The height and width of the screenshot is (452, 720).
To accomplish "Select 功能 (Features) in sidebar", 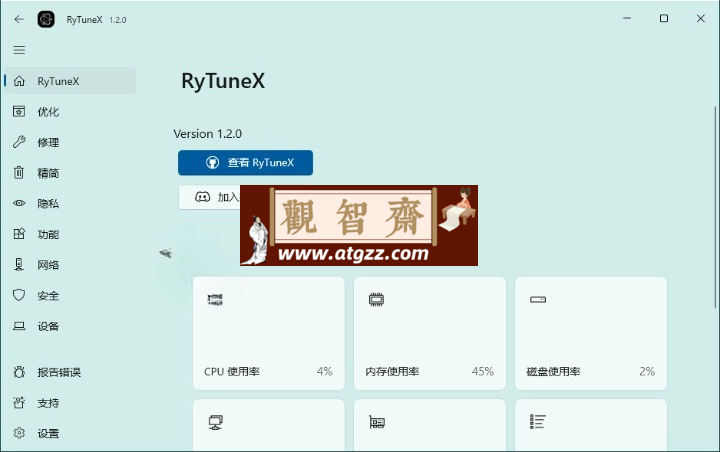I will pyautogui.click(x=70, y=234).
